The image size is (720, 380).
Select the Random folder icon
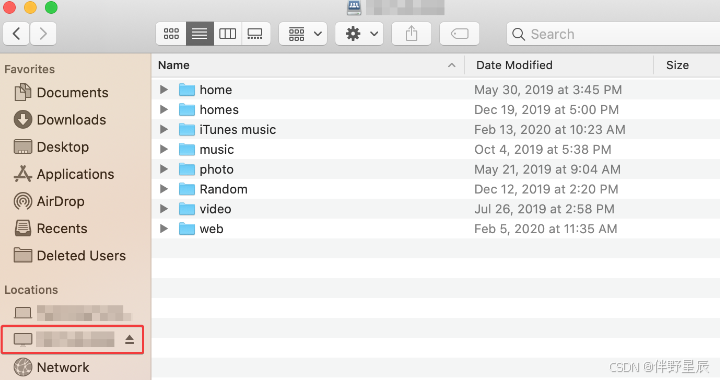click(186, 189)
